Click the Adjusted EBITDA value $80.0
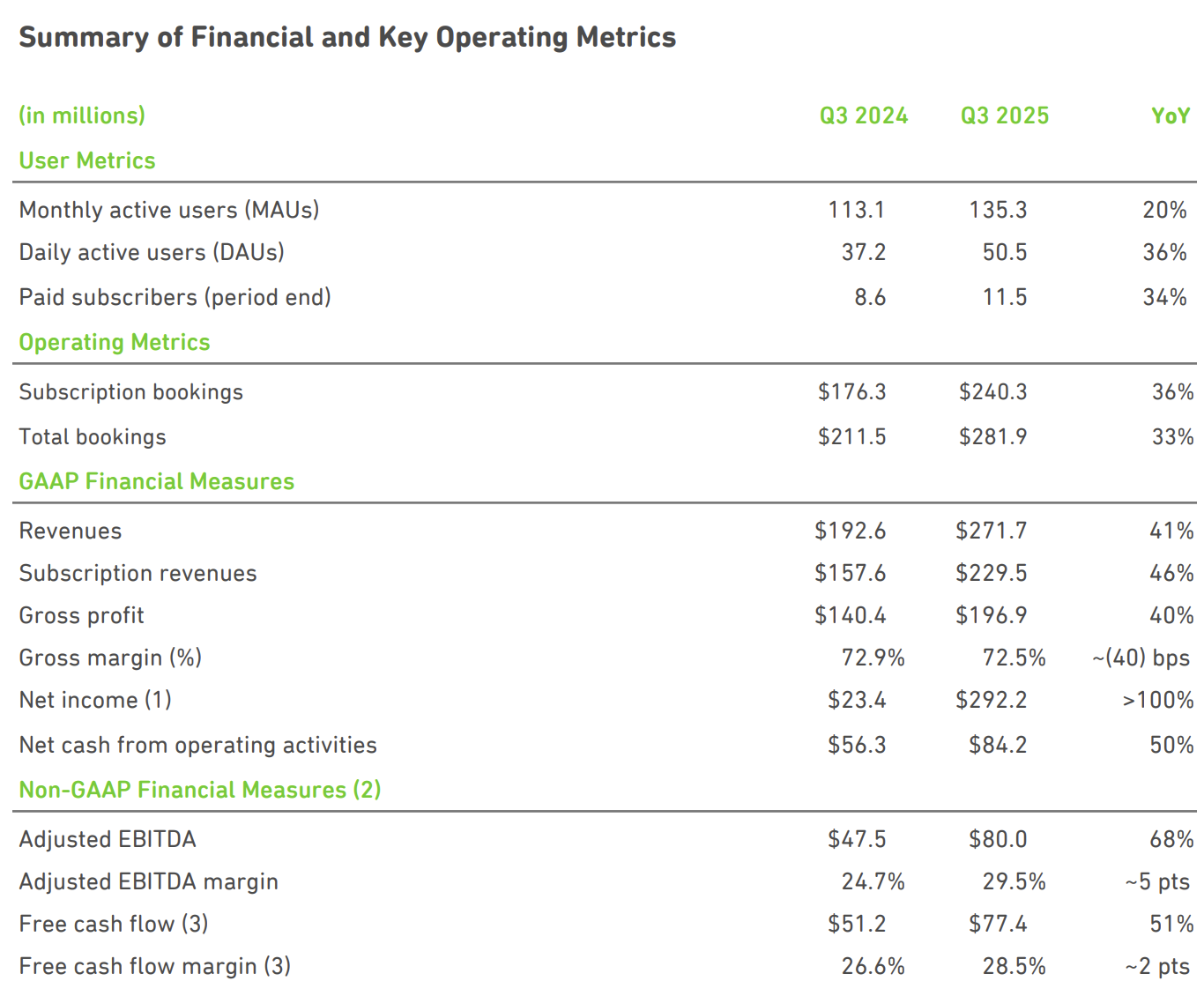Screen dimensions: 1204x996 tap(998, 839)
